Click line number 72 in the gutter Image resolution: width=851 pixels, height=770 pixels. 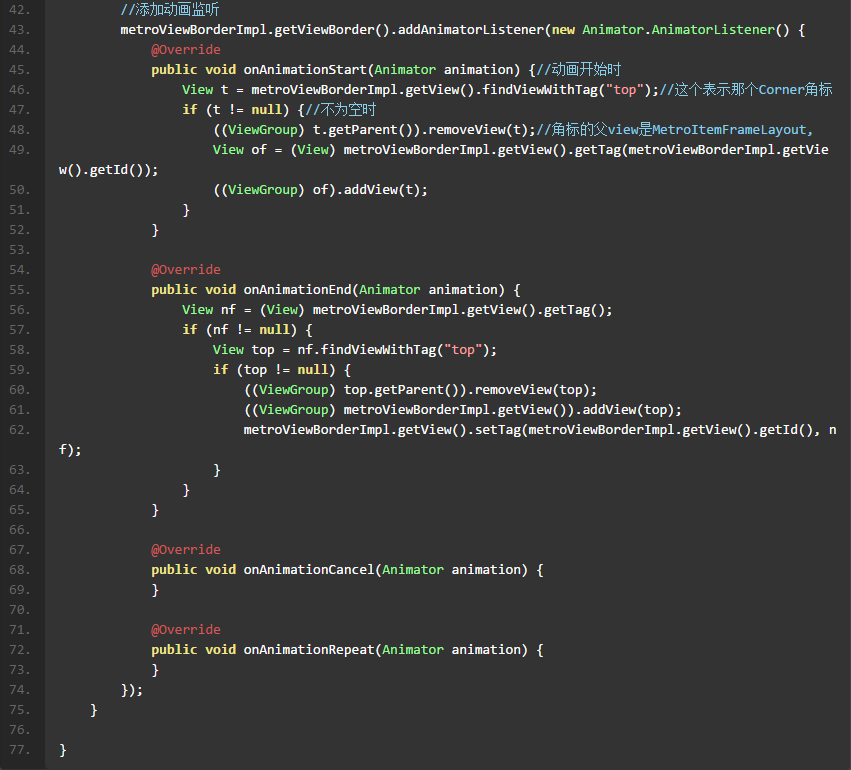[x=20, y=650]
